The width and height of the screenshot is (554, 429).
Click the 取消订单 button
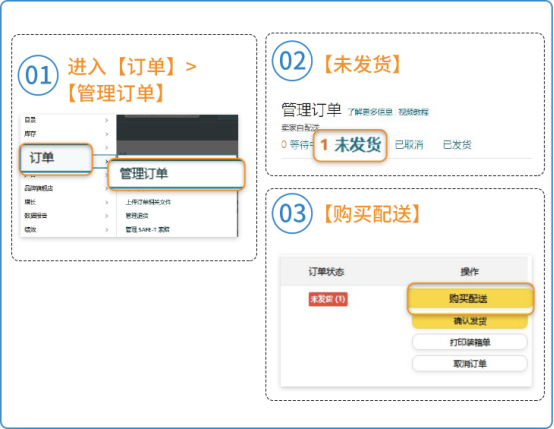tap(470, 363)
